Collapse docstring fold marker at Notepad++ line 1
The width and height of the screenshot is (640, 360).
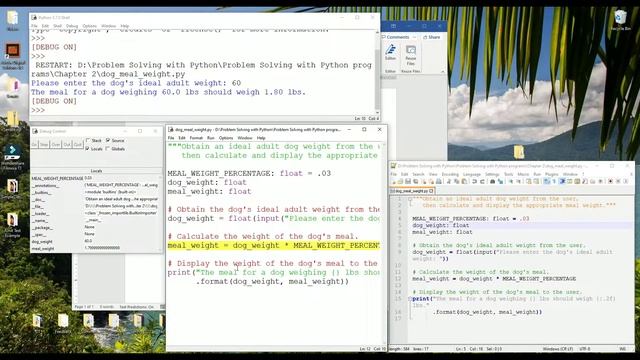(409, 199)
